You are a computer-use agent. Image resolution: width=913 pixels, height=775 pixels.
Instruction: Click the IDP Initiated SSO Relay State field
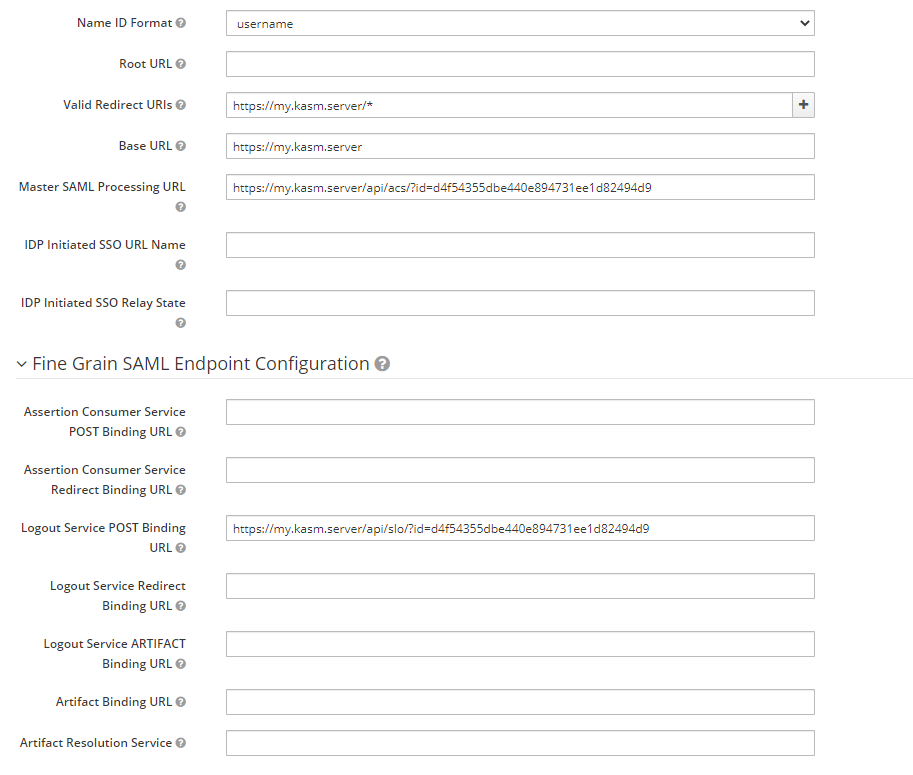coord(520,303)
